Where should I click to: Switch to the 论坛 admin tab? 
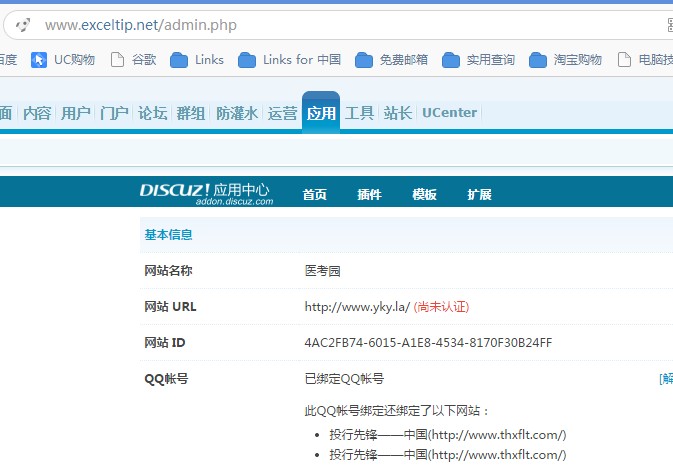click(x=152, y=113)
